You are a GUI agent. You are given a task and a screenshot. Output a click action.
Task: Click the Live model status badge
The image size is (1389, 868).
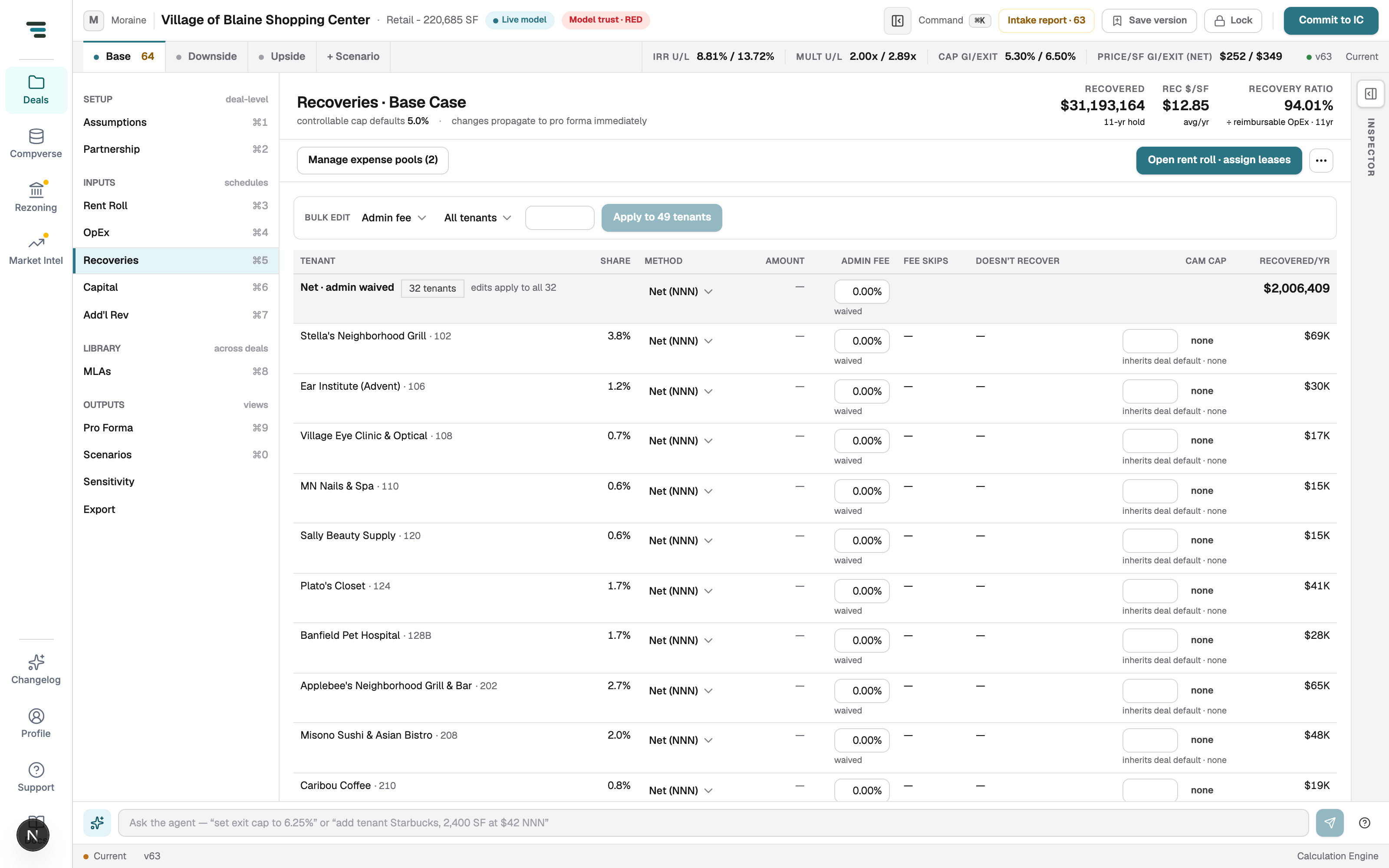pyautogui.click(x=520, y=20)
